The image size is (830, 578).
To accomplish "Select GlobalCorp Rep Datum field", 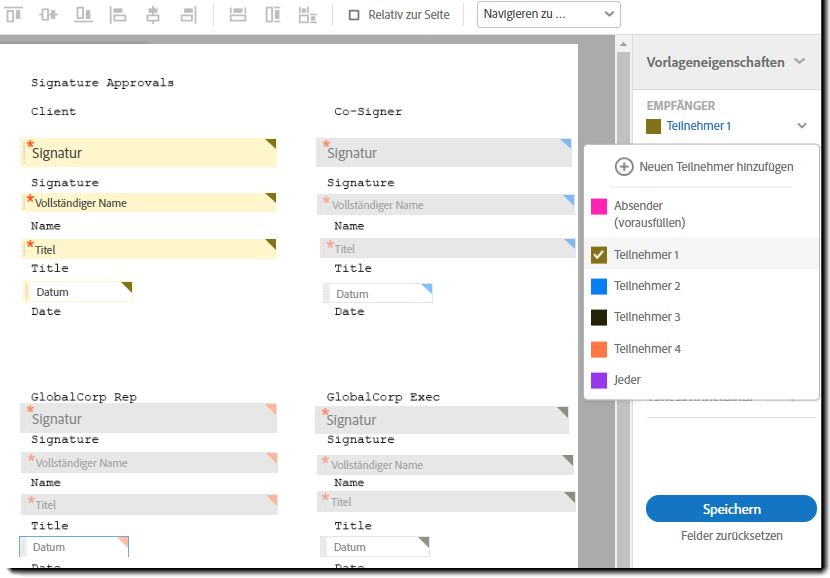I will pyautogui.click(x=74, y=547).
